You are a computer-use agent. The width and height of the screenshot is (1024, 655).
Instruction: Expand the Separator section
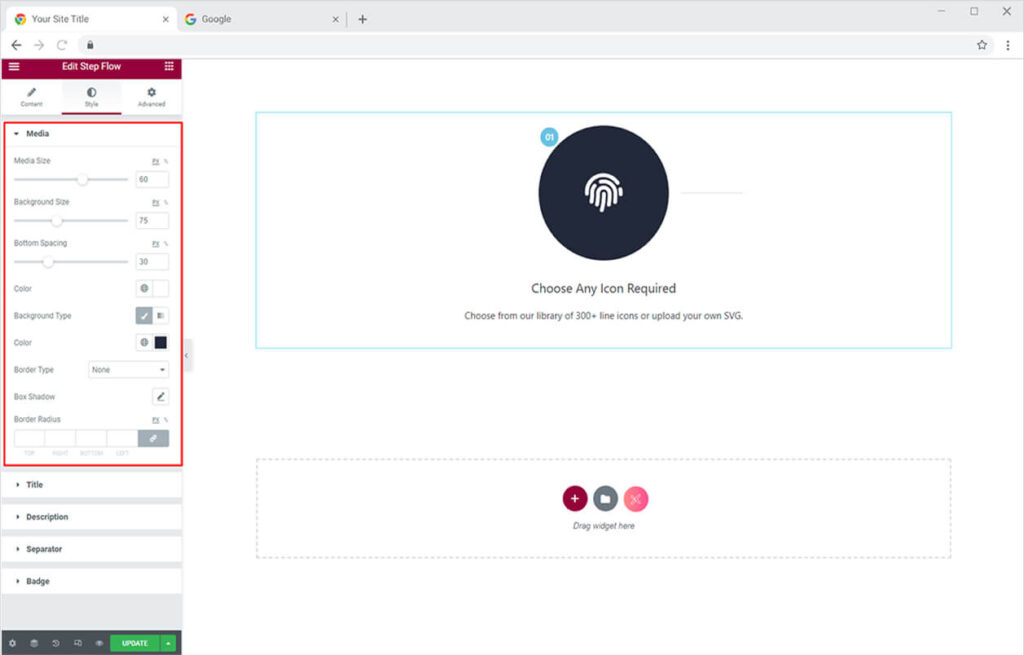click(x=43, y=549)
